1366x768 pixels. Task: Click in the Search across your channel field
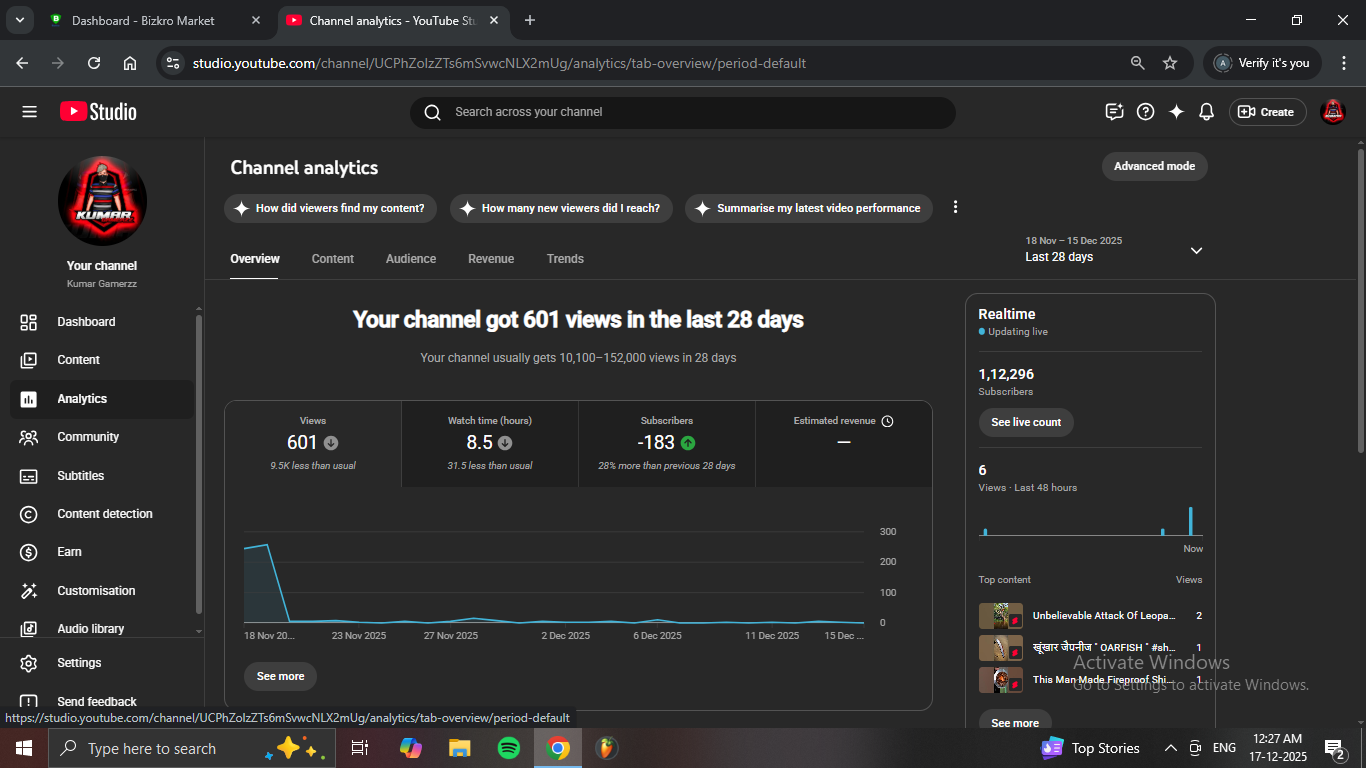690,112
